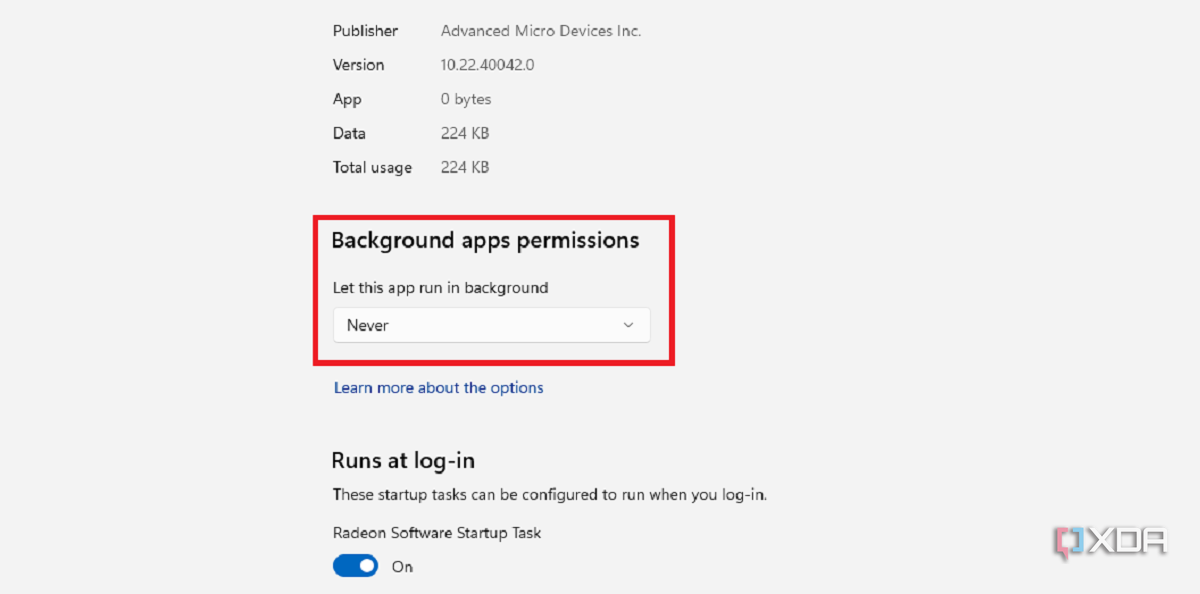Click the blue hyperlink below the highlighted box

pyautogui.click(x=438, y=388)
